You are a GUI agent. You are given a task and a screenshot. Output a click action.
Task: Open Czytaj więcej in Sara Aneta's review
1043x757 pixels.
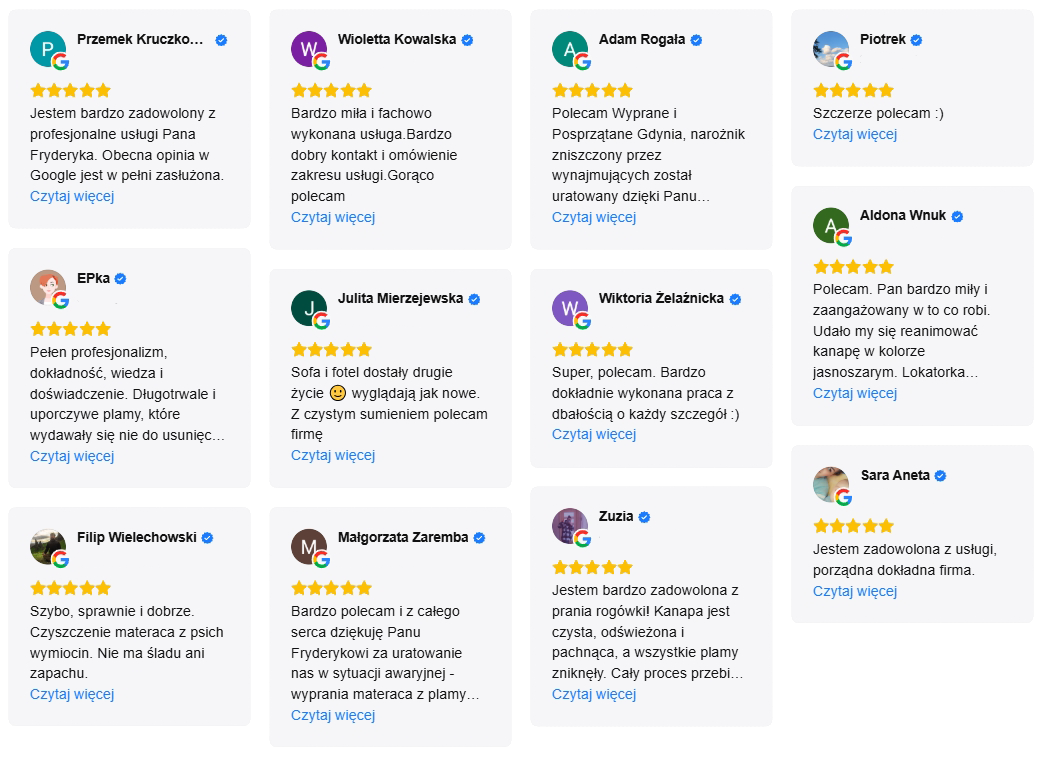click(855, 591)
